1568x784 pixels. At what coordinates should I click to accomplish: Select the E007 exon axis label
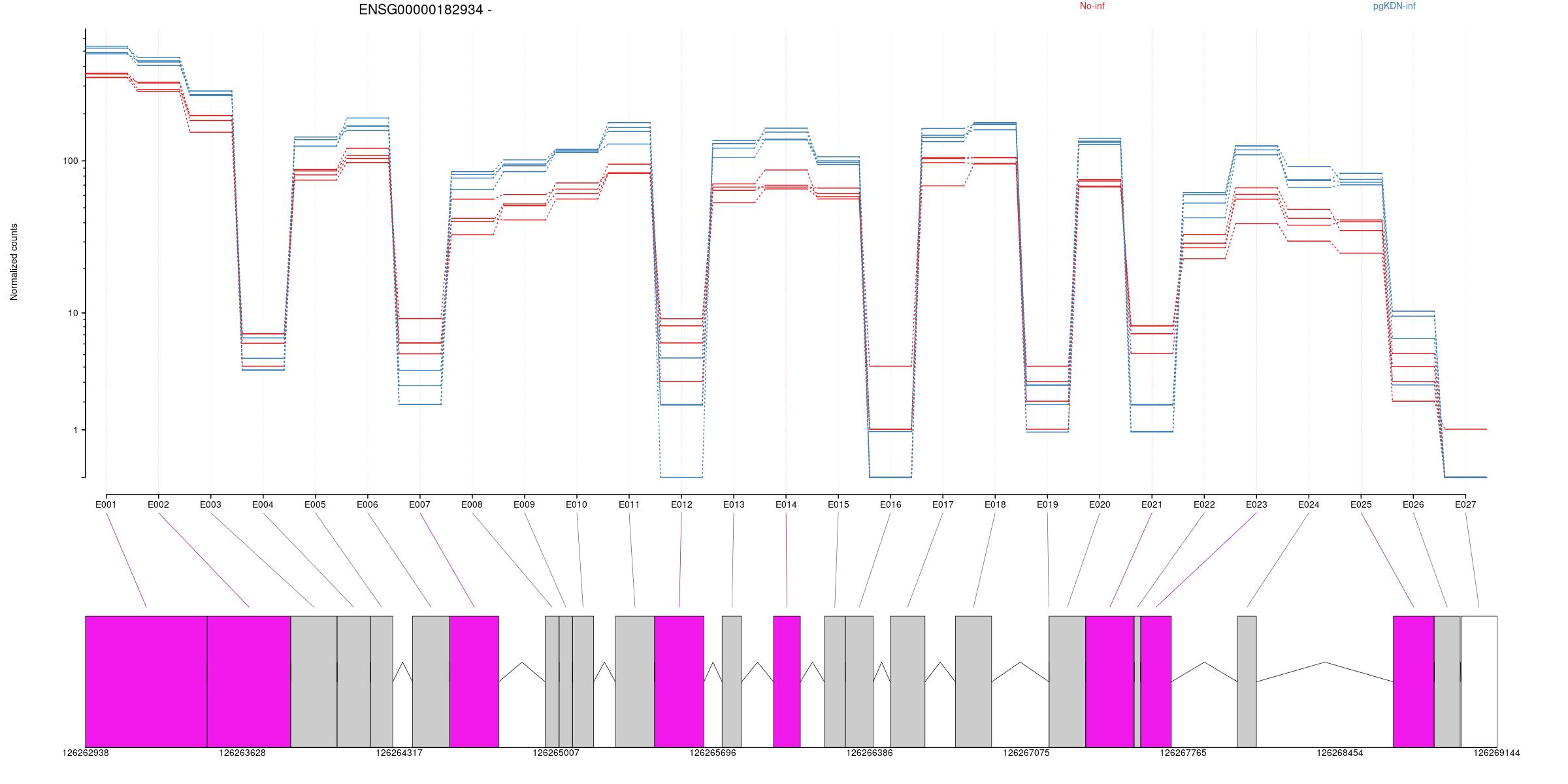pos(419,504)
